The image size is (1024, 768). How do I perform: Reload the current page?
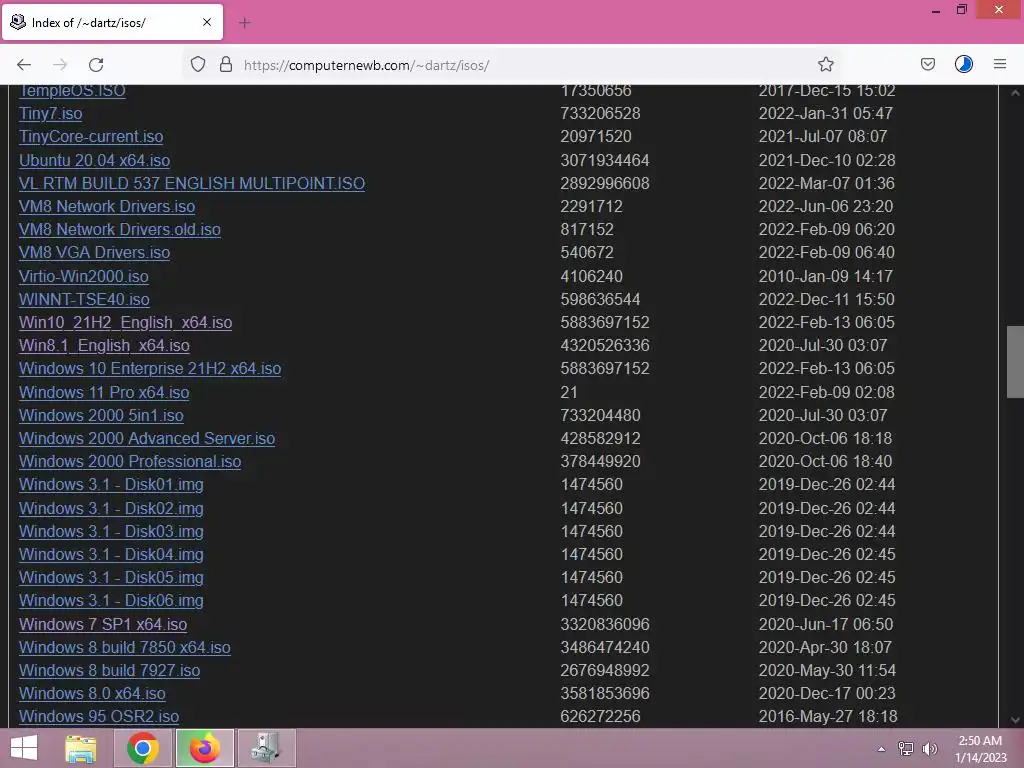point(96,65)
